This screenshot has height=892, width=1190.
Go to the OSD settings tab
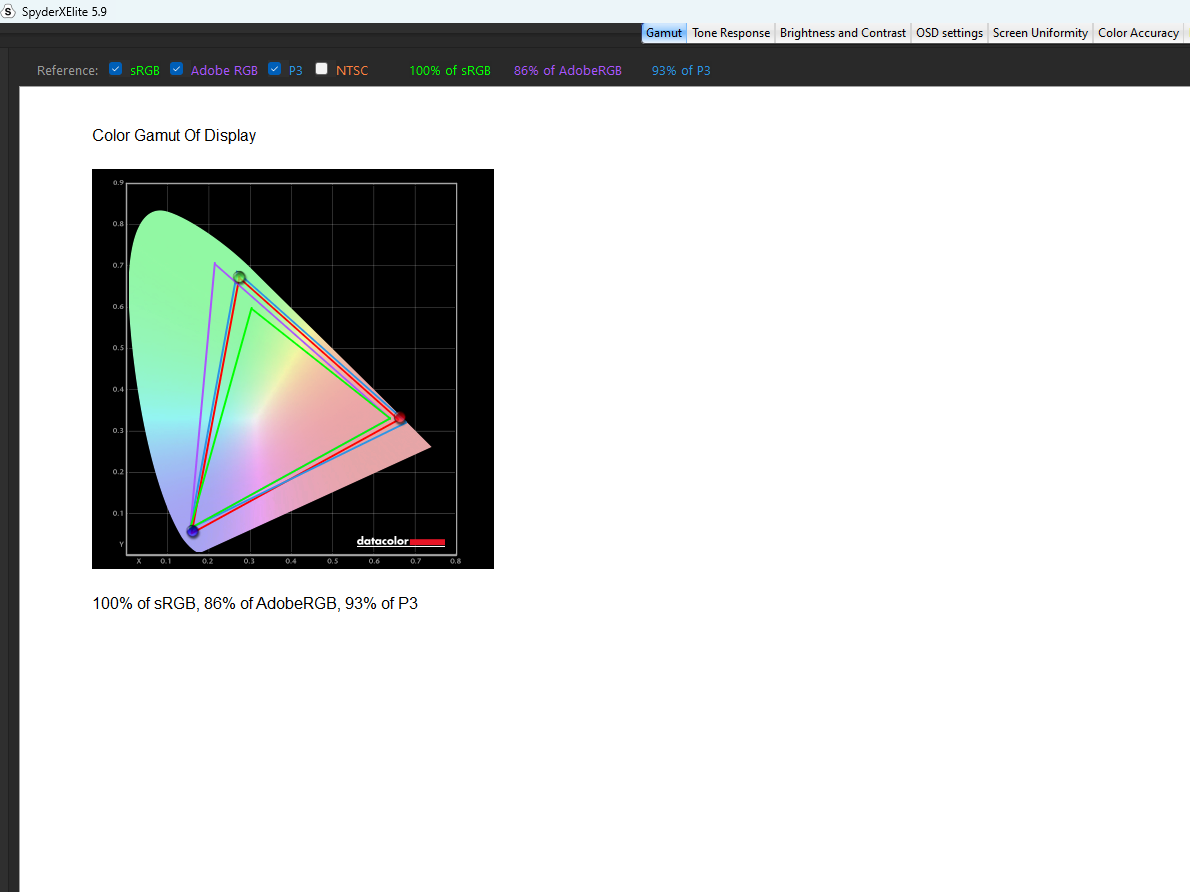click(949, 33)
